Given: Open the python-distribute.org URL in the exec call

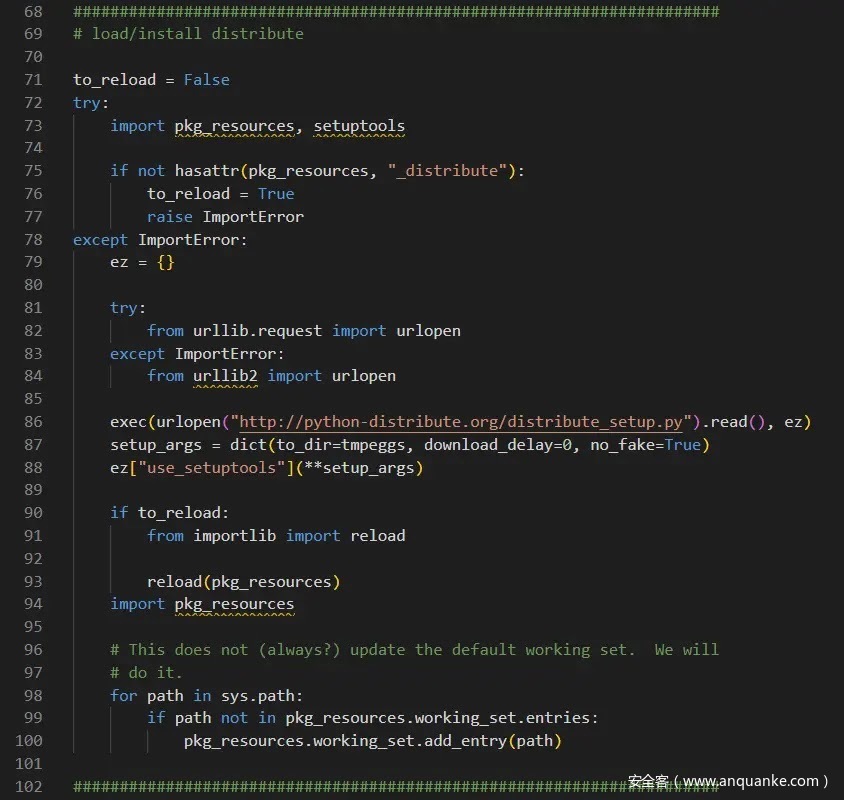Looking at the screenshot, I should (x=461, y=422).
